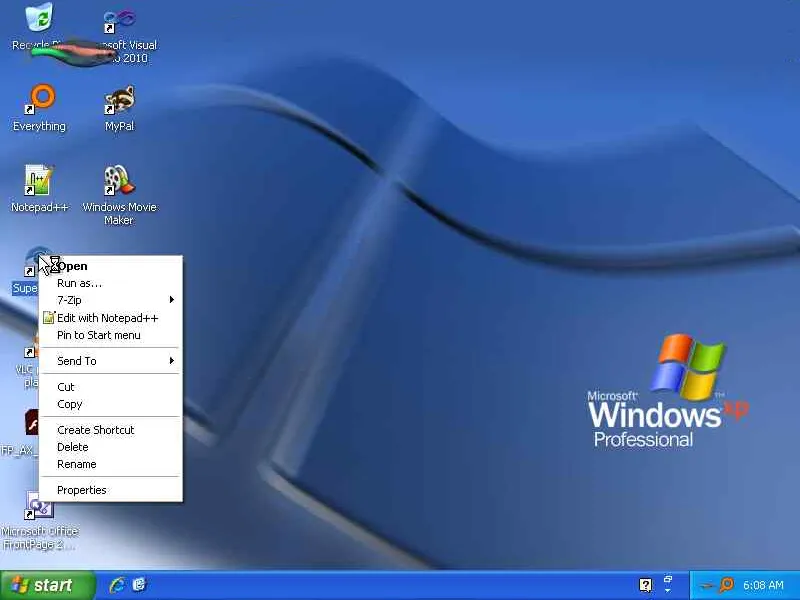Screen dimensions: 800x600
Task: Expand the Send To submenu
Action: click(x=111, y=361)
